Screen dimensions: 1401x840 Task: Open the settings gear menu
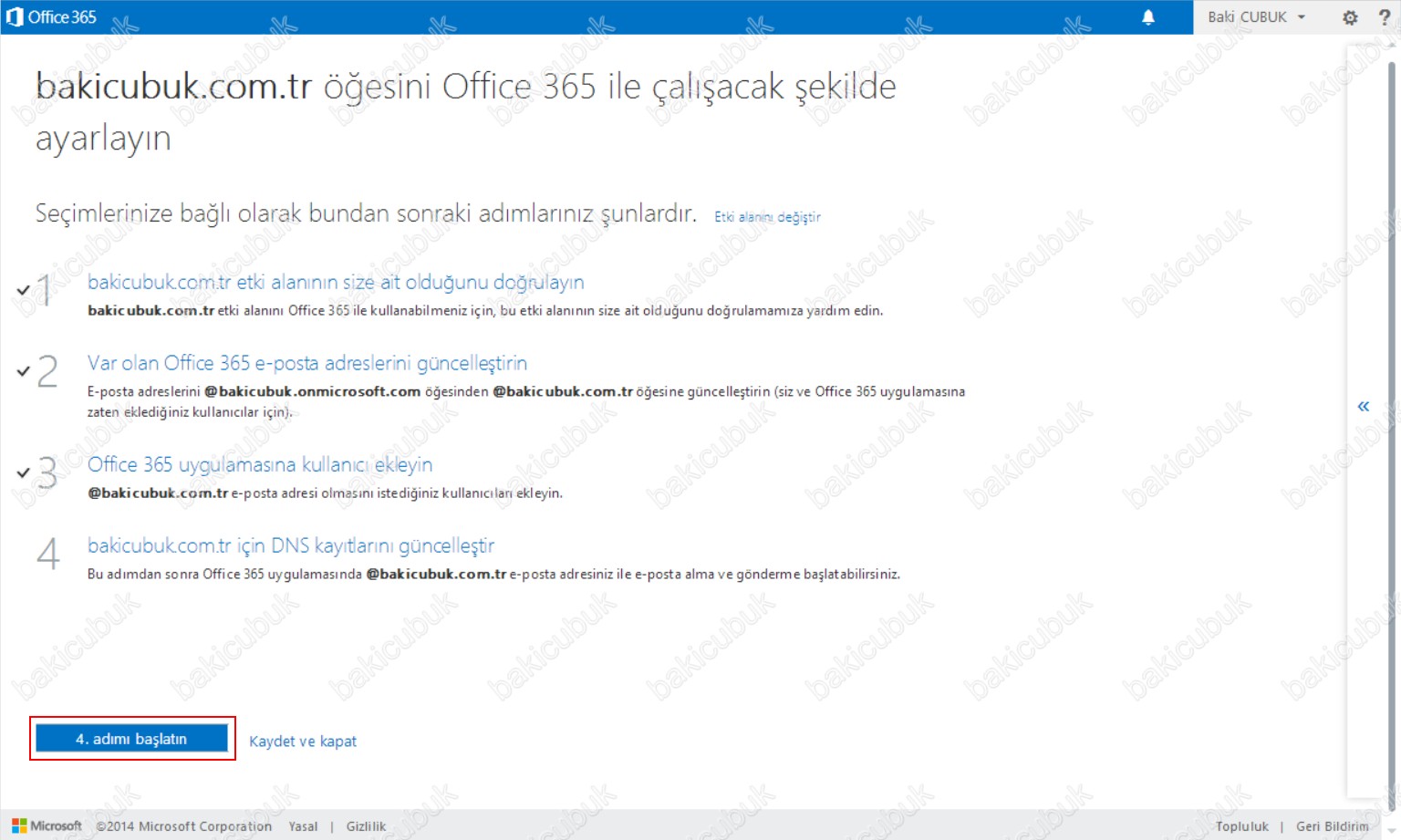[1350, 17]
